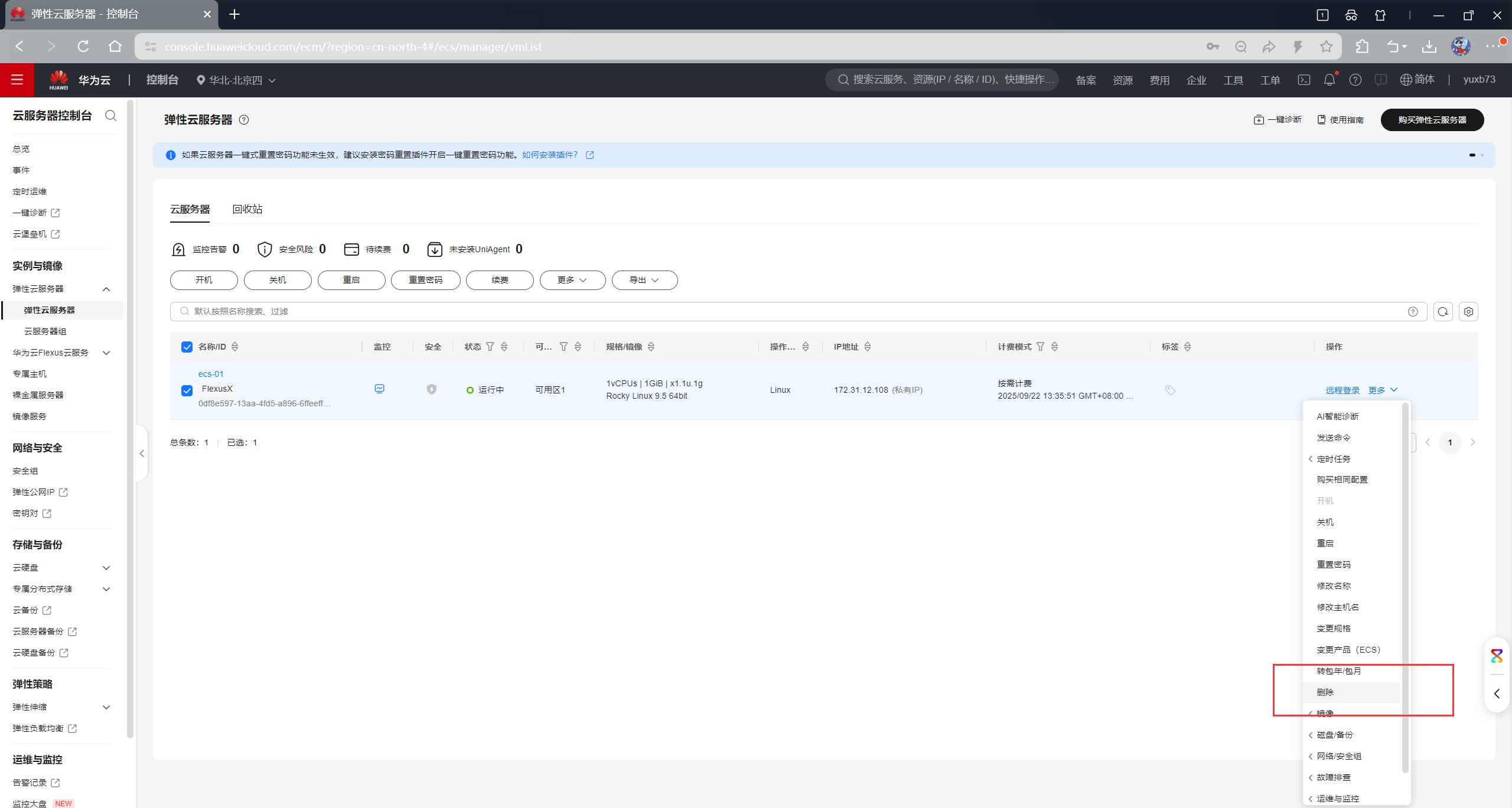Viewport: 1512px width, 808px height.
Task: Click the red hamburger menu icon
Action: pyautogui.click(x=17, y=80)
